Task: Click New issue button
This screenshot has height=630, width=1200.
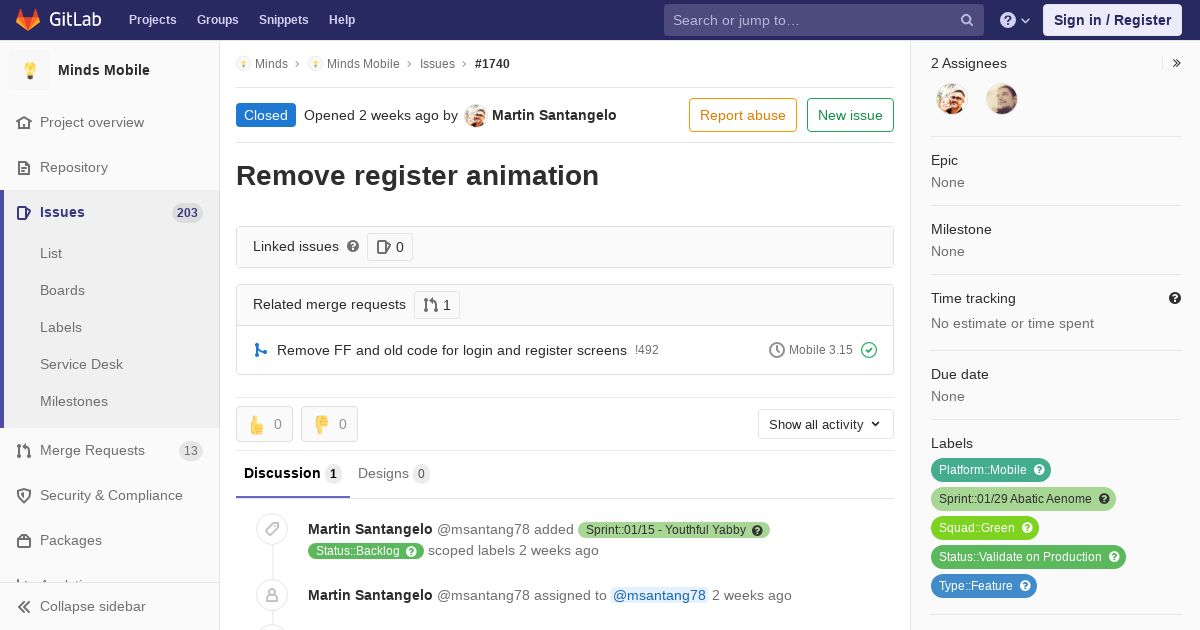Action: 850,115
